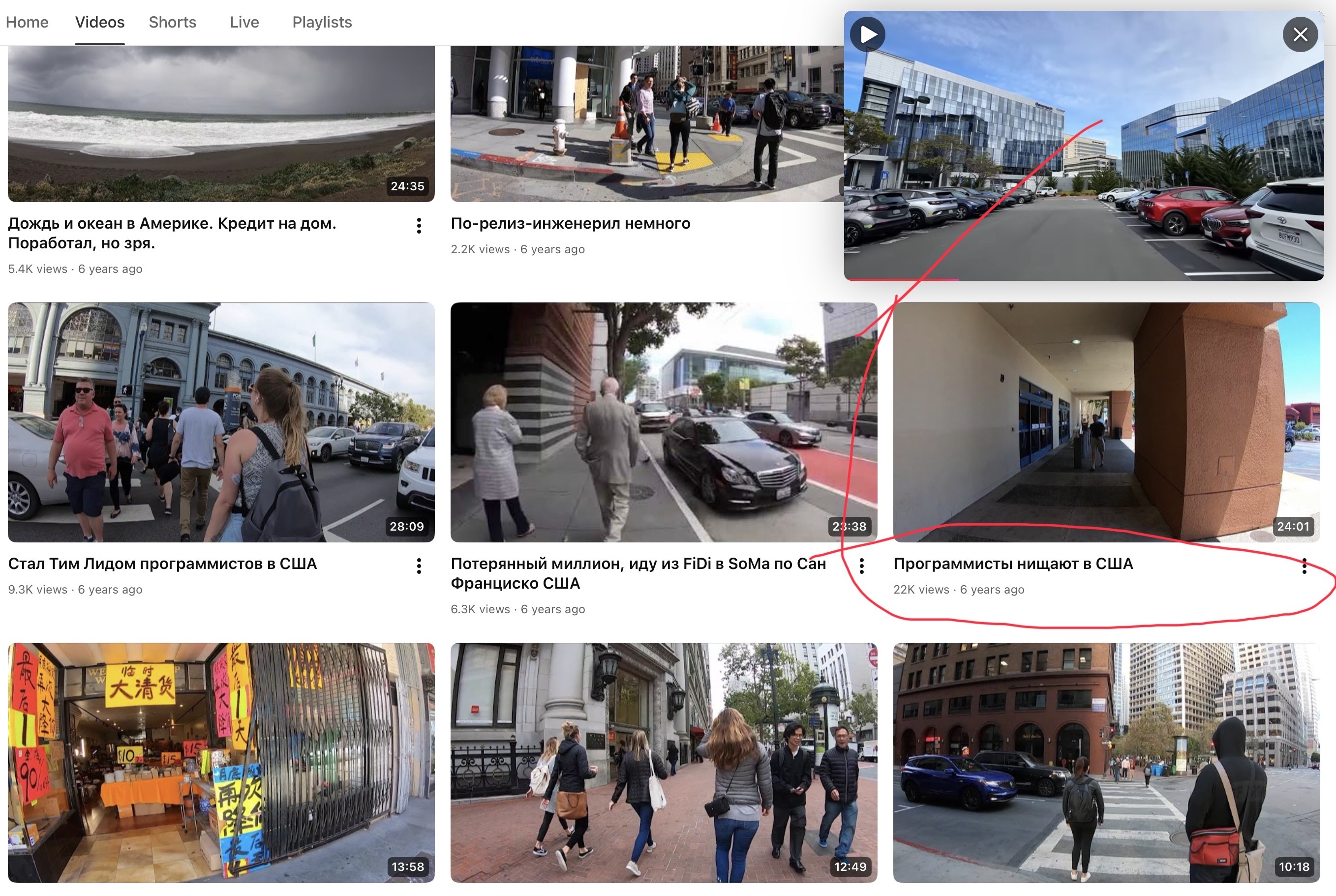Open title link По-релиз-инженерил немного
Viewport: 1336px width, 896px height.
coord(570,223)
